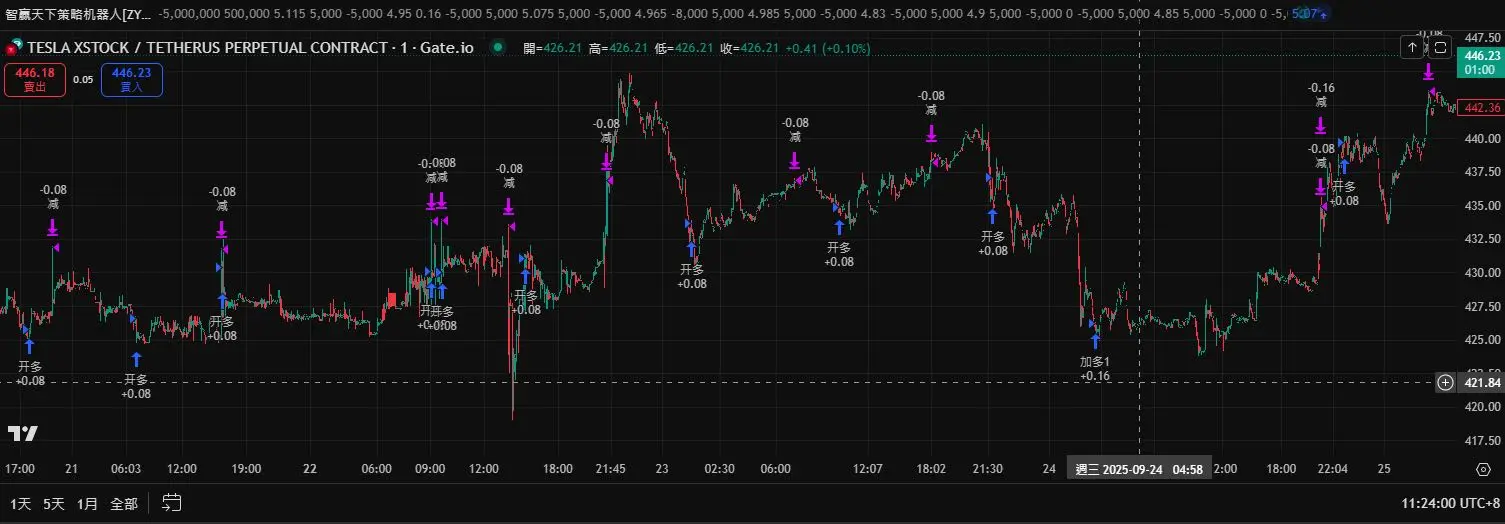
Task: Click the blue arrow above 开多 near 02:30
Action: click(692, 250)
